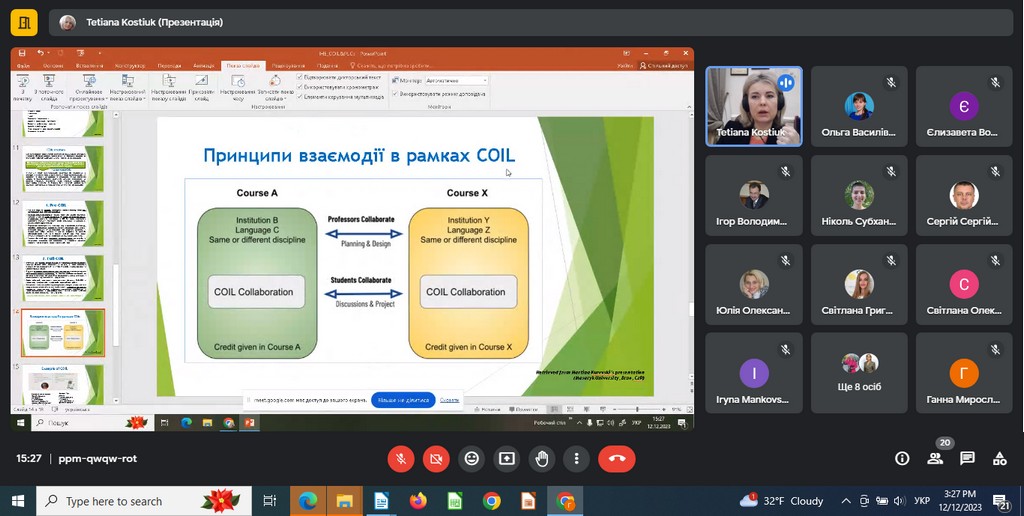Image resolution: width=1024 pixels, height=516 pixels.
Task: Show the participants list of 20 people
Action: [x=935, y=459]
